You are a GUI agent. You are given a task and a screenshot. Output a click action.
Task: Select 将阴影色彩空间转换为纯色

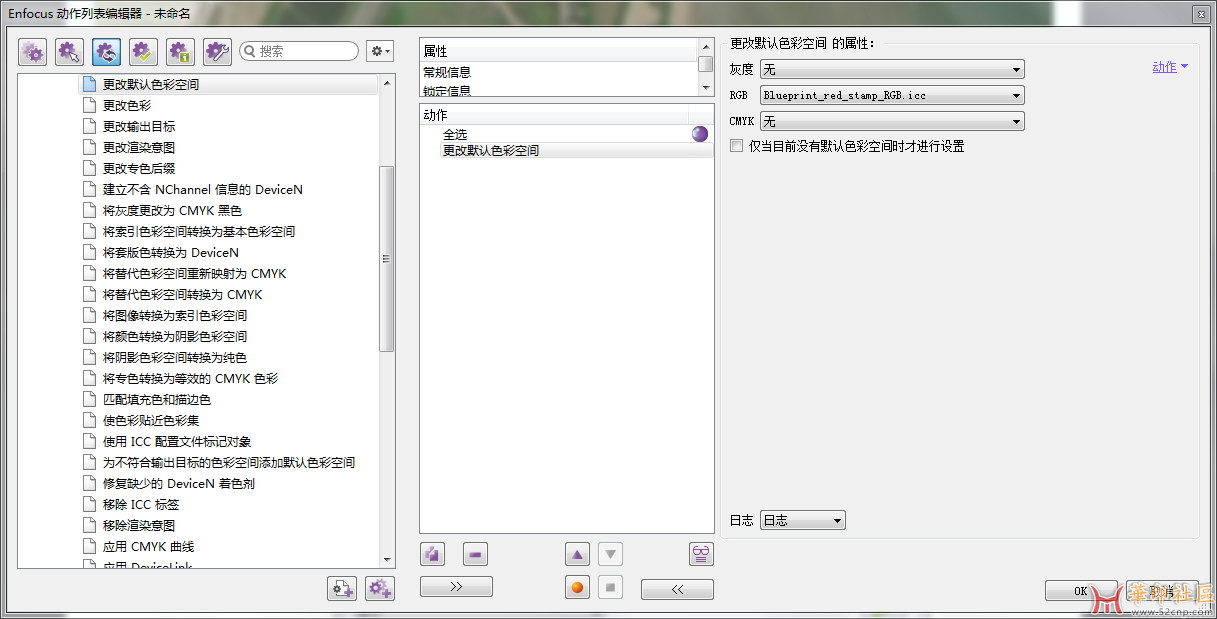tap(175, 357)
